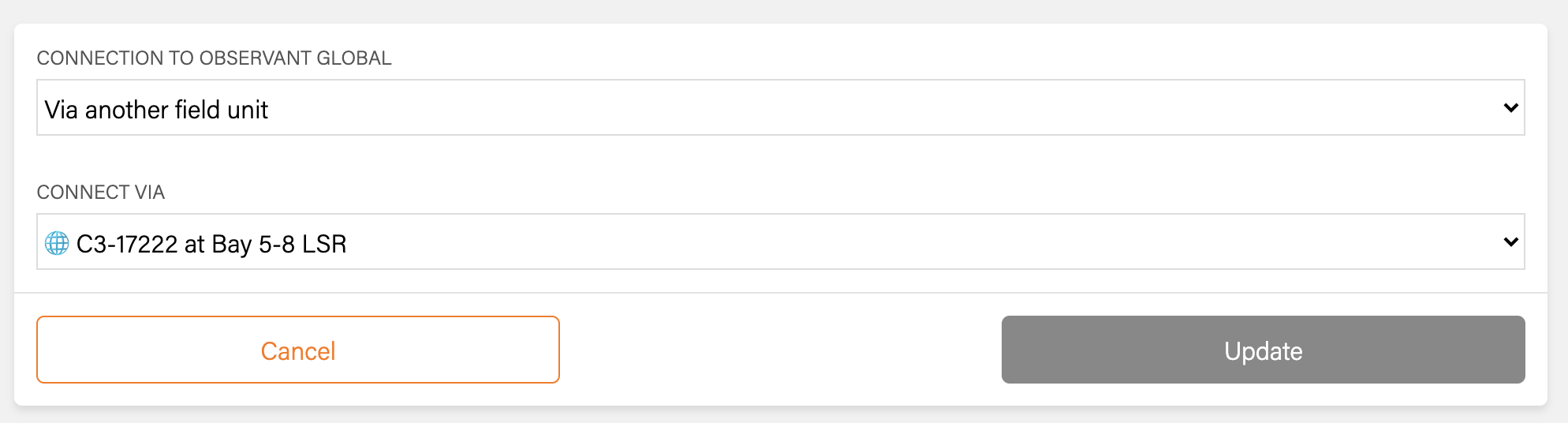The width and height of the screenshot is (1568, 423).
Task: Click the 'CONNECT VIA' label
Action: tap(100, 193)
